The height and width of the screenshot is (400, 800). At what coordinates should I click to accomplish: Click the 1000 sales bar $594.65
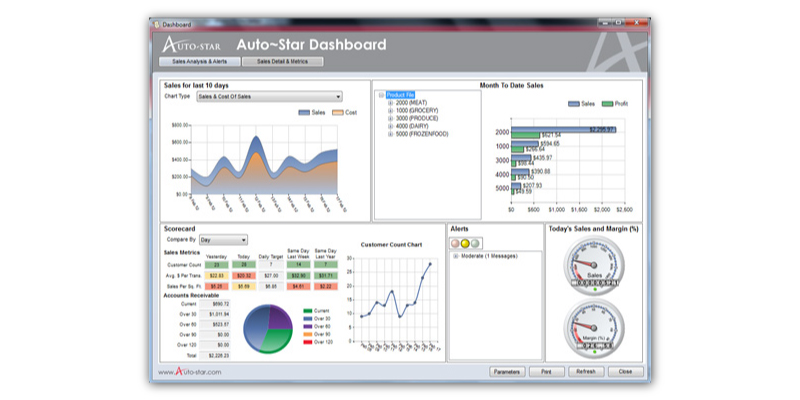(525, 144)
